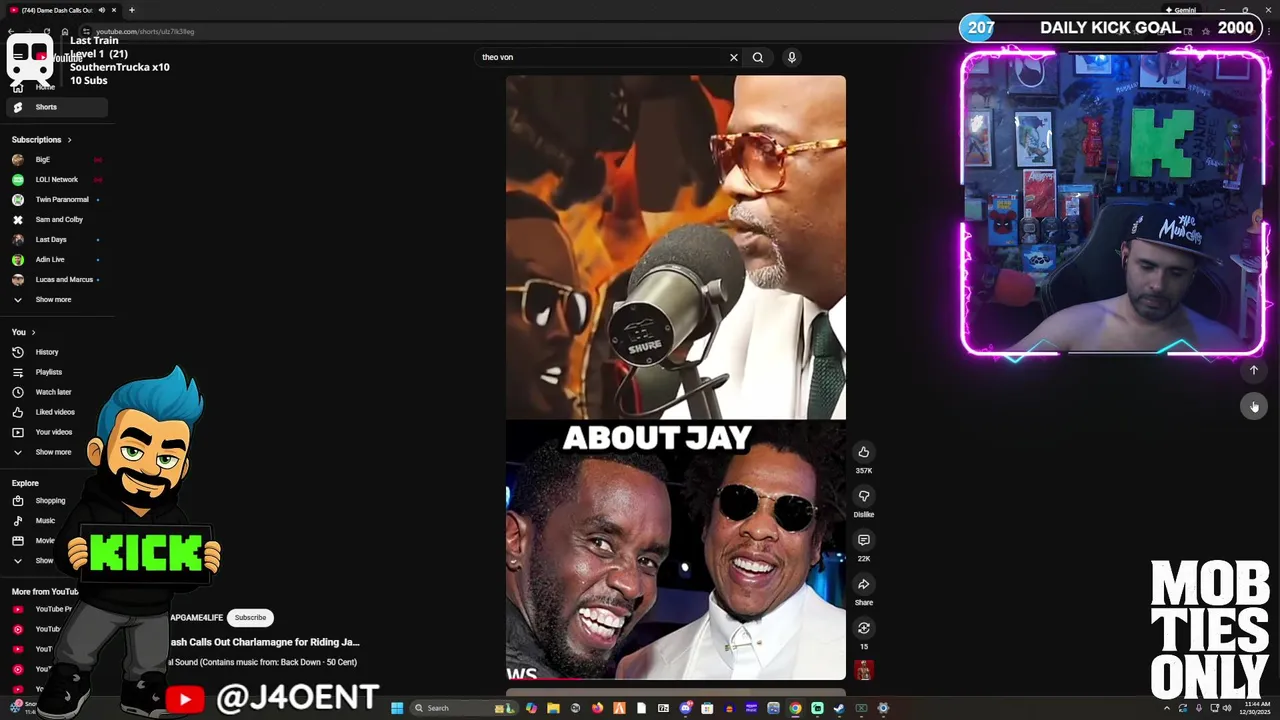1280x720 pixels.
Task: Open Playlists
Action: (x=55, y=372)
